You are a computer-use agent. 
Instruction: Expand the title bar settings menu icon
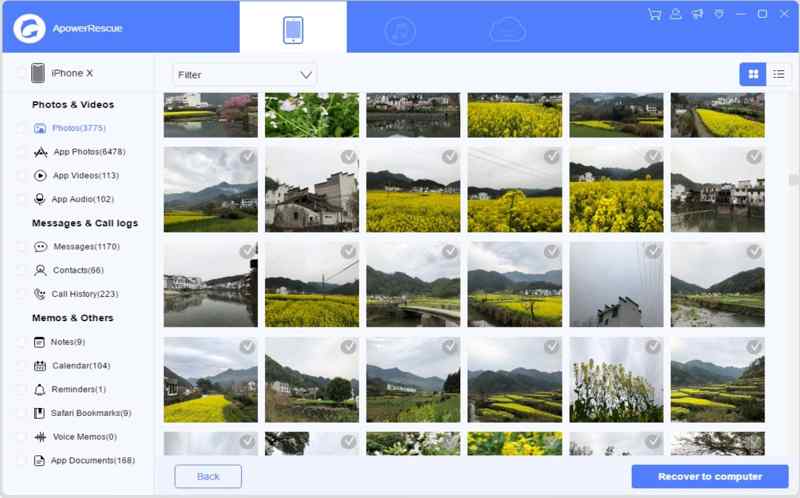(x=718, y=14)
